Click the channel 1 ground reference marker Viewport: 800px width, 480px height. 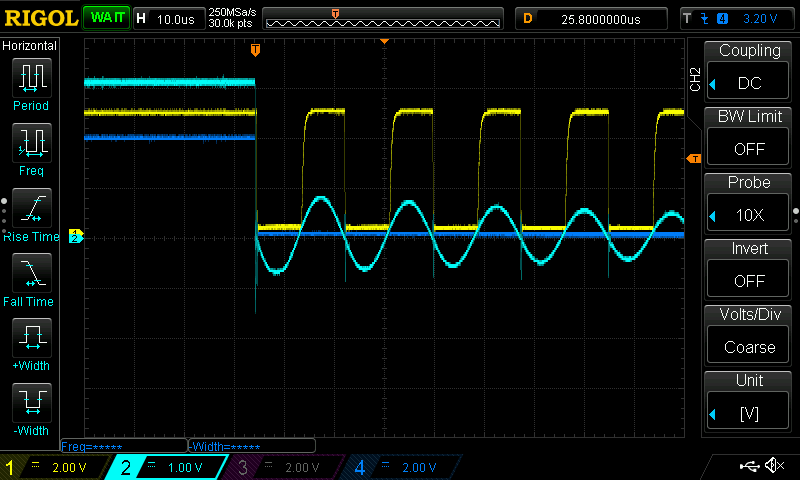click(x=74, y=233)
